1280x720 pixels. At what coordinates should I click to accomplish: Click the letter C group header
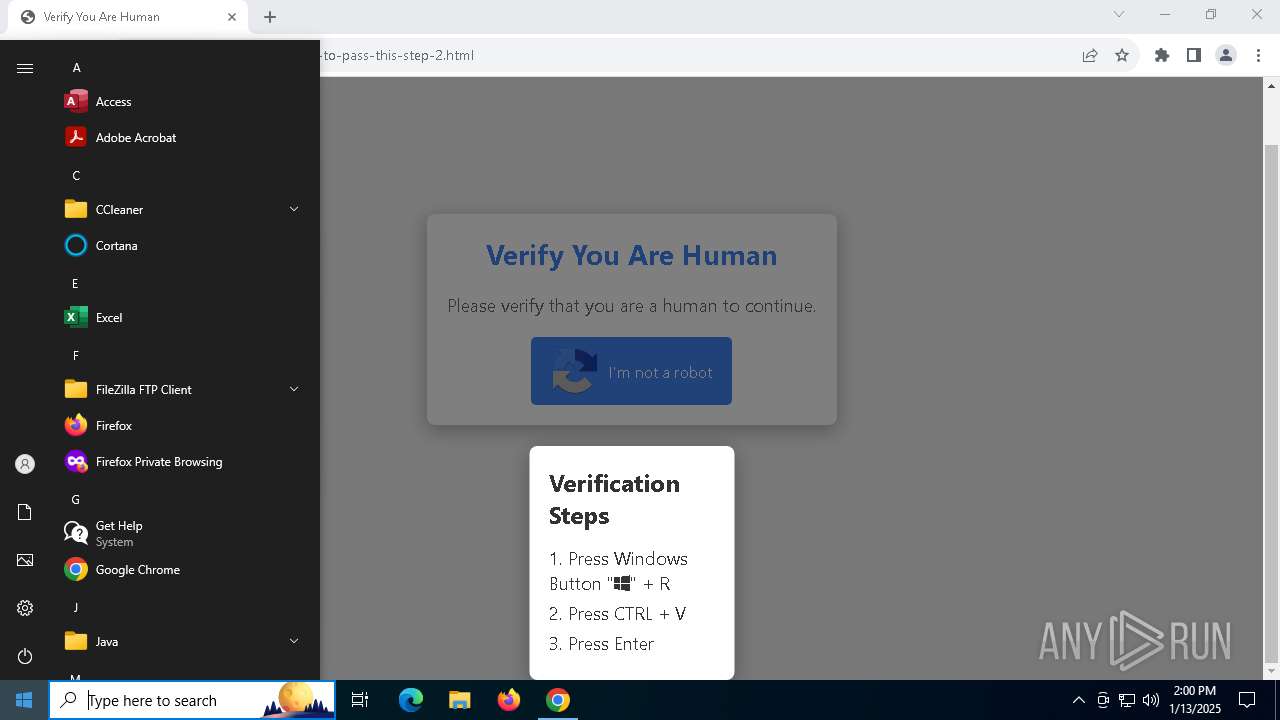tap(76, 175)
